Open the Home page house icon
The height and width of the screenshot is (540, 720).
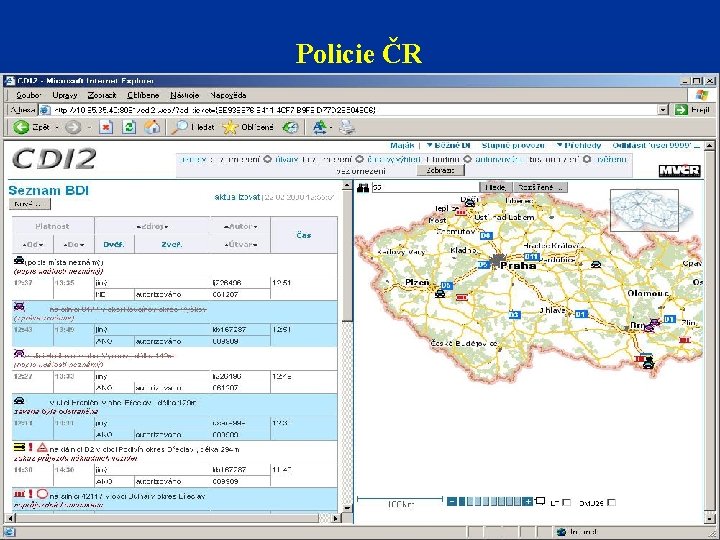point(152,127)
